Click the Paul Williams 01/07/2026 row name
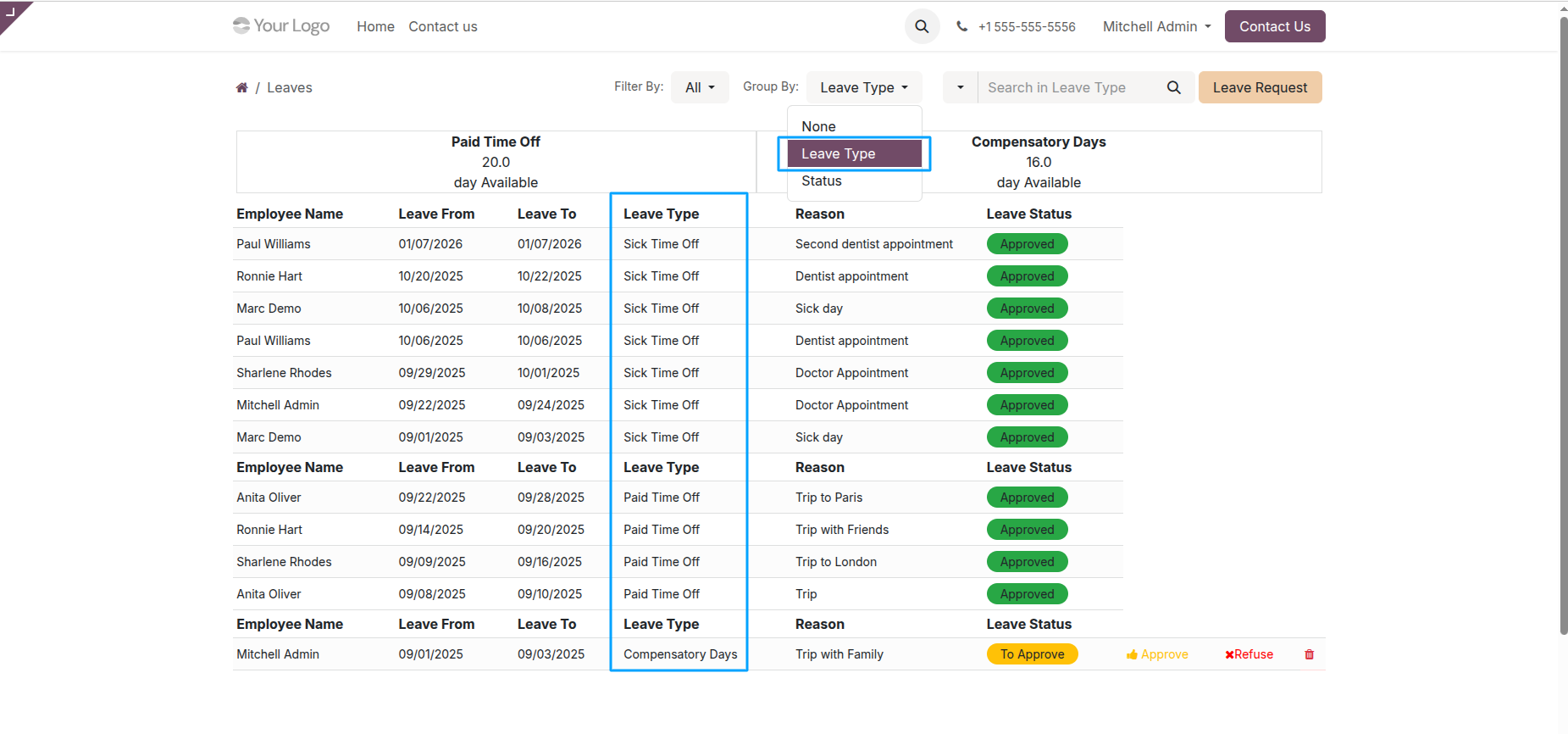 (274, 244)
